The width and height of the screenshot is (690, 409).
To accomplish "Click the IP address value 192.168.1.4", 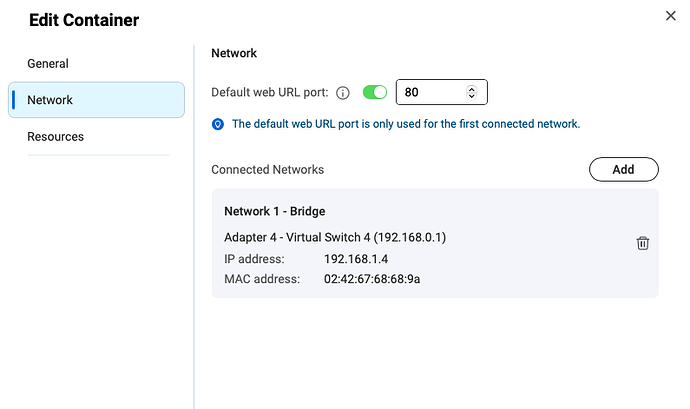I will pos(355,259).
